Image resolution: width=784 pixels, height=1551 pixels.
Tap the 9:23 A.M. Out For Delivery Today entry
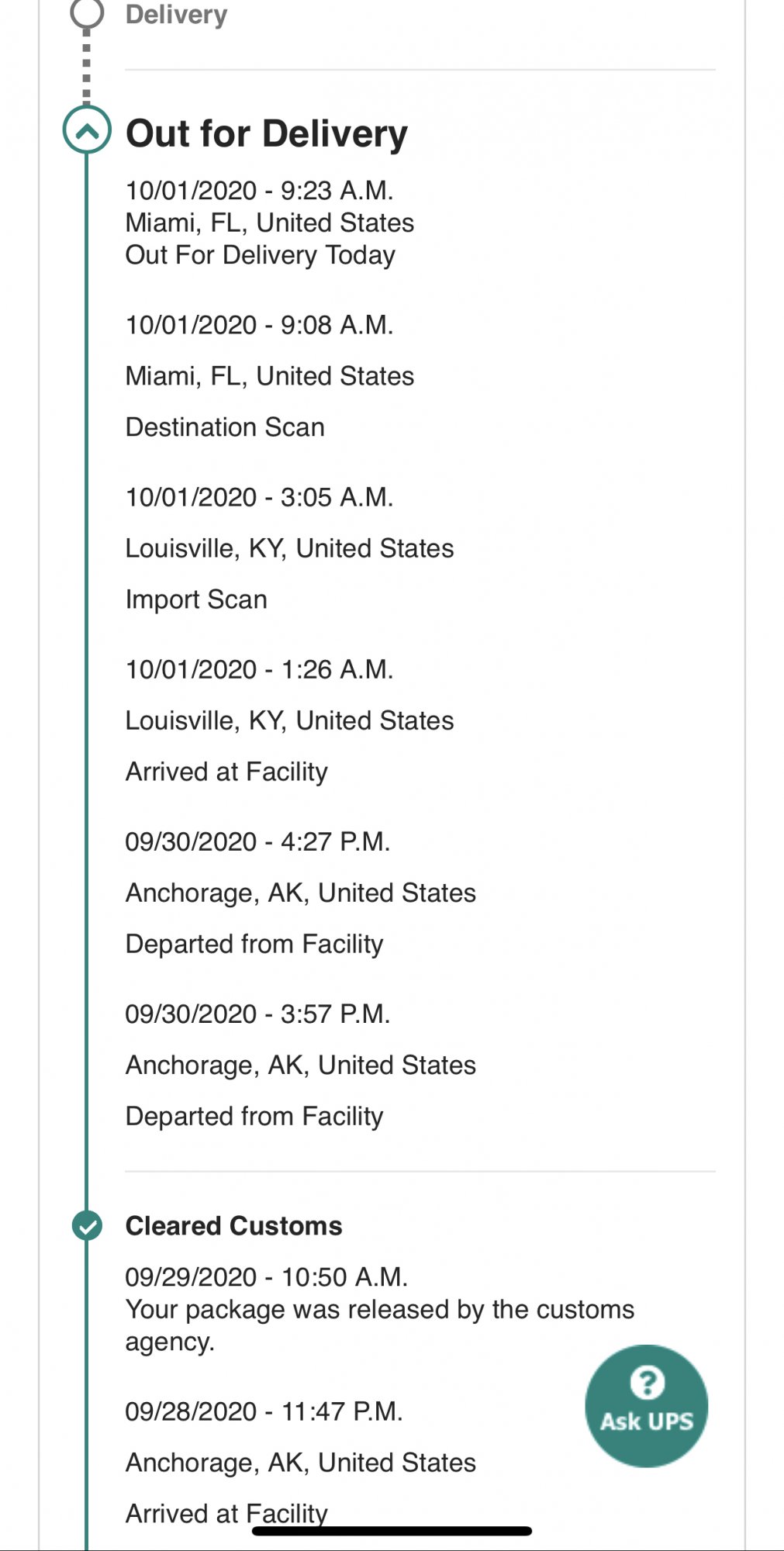click(270, 223)
